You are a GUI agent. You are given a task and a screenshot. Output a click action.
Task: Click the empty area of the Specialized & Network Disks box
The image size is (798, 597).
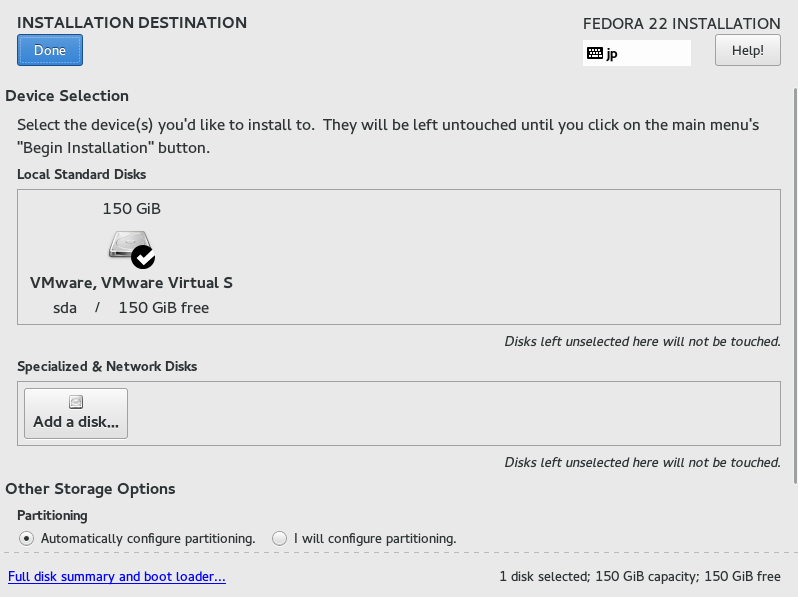click(x=453, y=413)
